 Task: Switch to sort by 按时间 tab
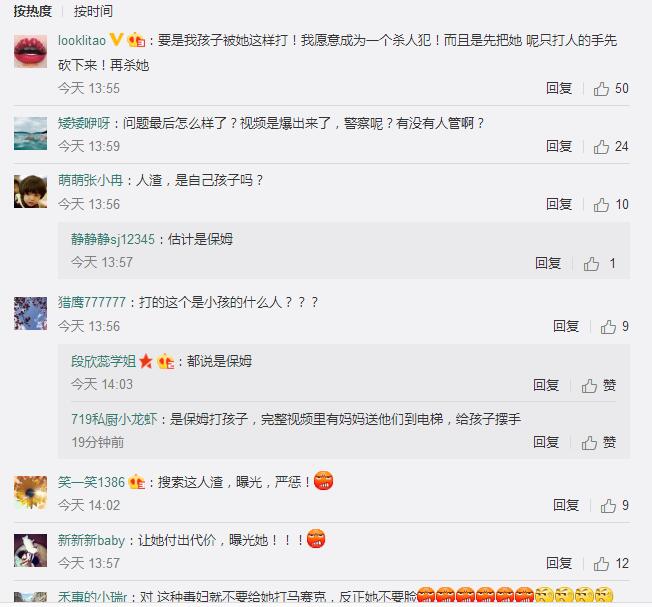[x=93, y=11]
